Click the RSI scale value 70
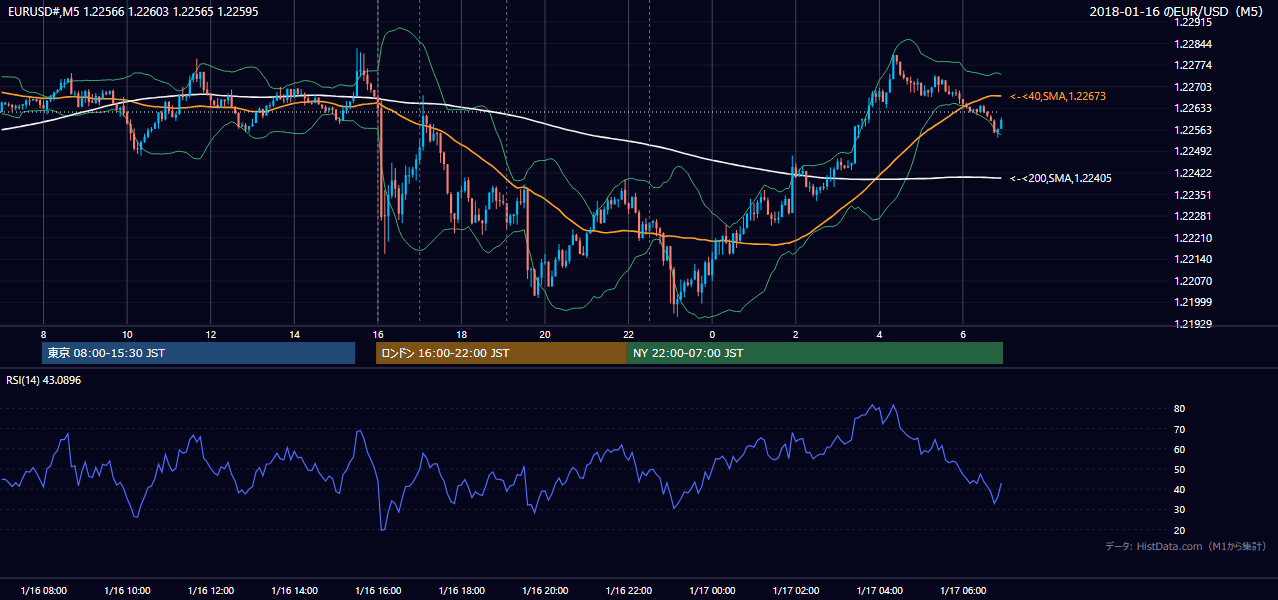The image size is (1278, 600). (x=1180, y=429)
